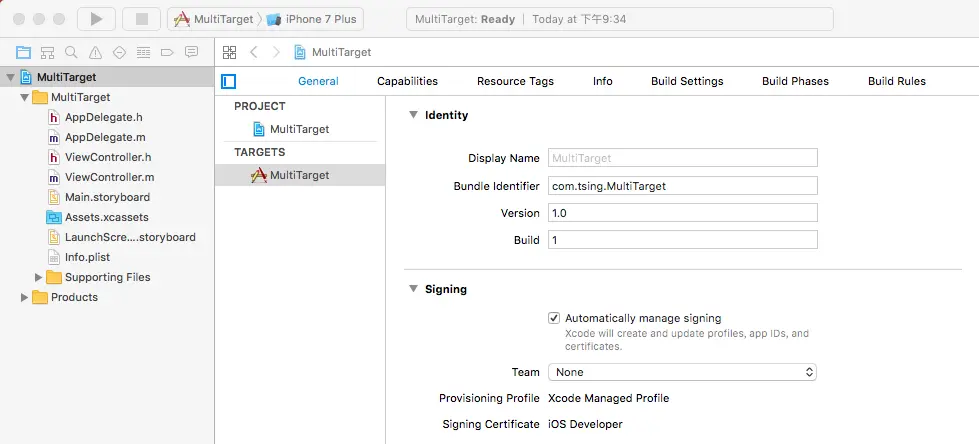The width and height of the screenshot is (979, 444).
Task: Hide the project and targets list
Action: [x=229, y=81]
